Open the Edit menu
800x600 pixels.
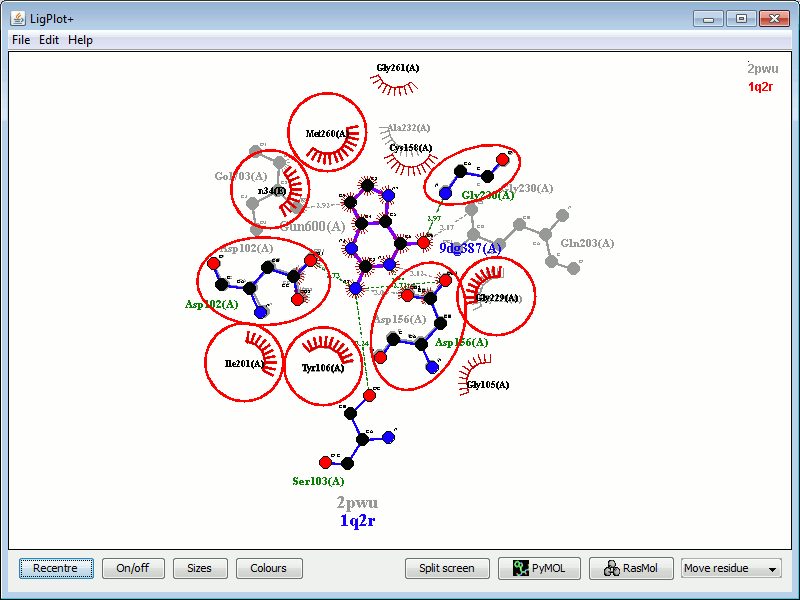click(x=49, y=40)
